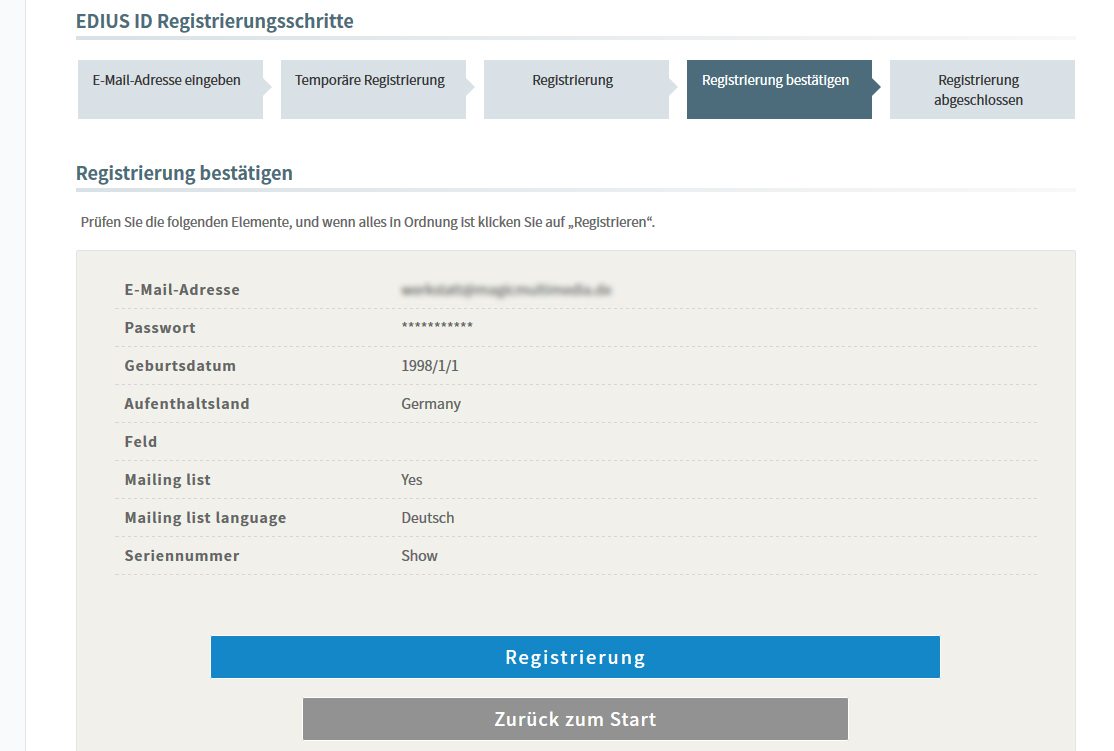Click the masked password asterisks
Screen dimensions: 1114x751
(437, 328)
